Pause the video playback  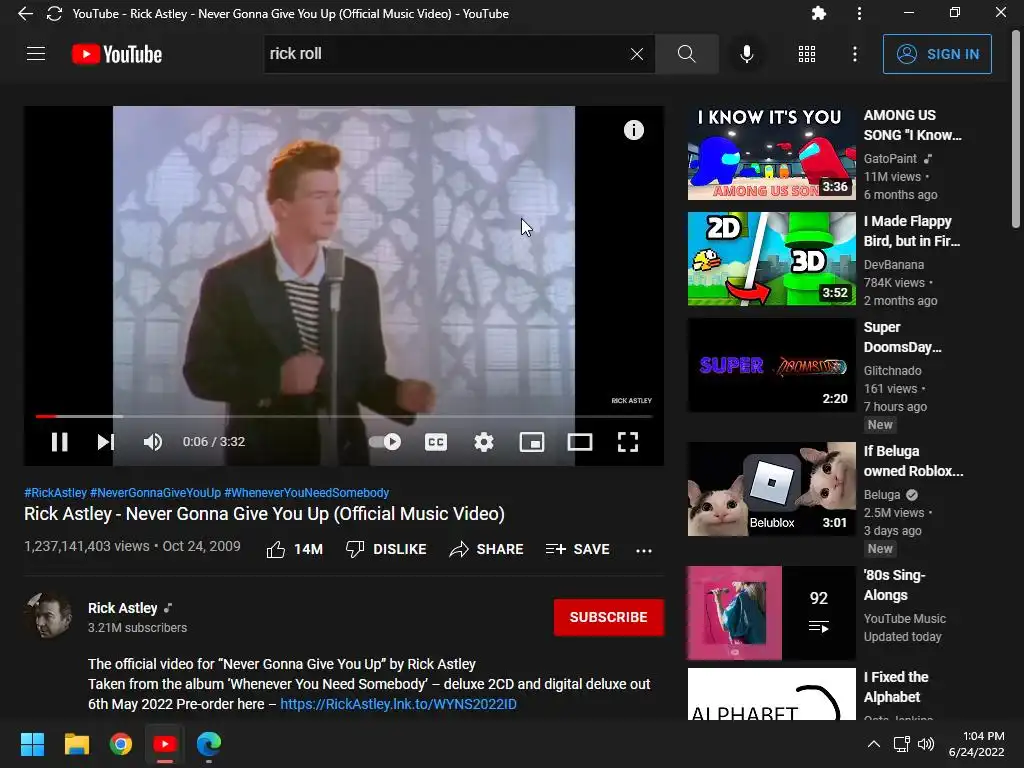pyautogui.click(x=59, y=442)
